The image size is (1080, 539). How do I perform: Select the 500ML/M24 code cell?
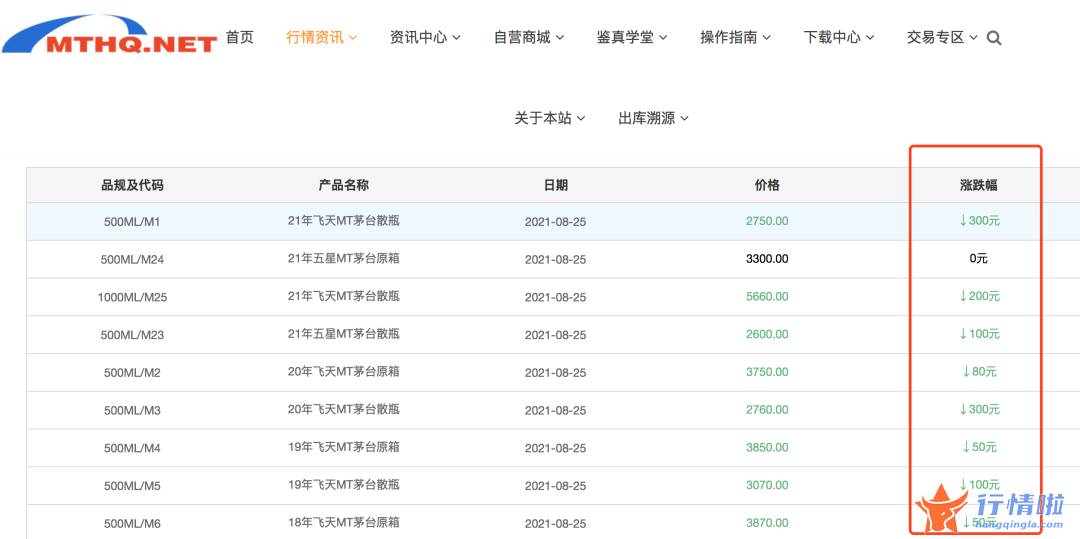coord(132,260)
